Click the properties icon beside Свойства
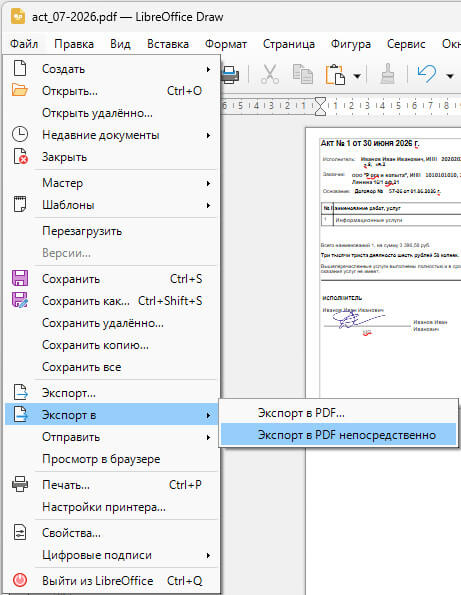Screen dimensions: 461x595 coord(20,532)
